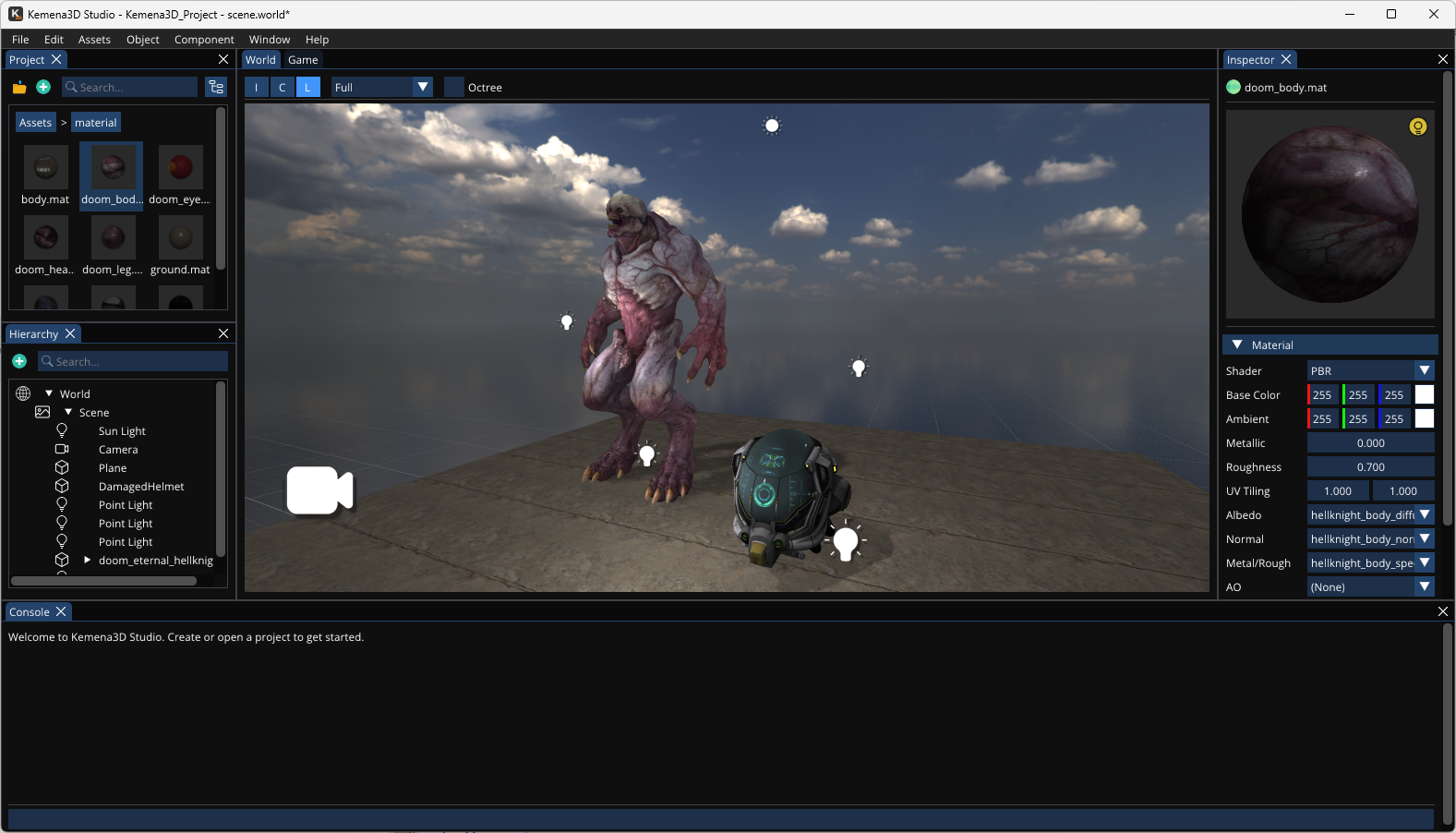Open the Component menu
This screenshot has height=833, width=1456.
point(204,40)
